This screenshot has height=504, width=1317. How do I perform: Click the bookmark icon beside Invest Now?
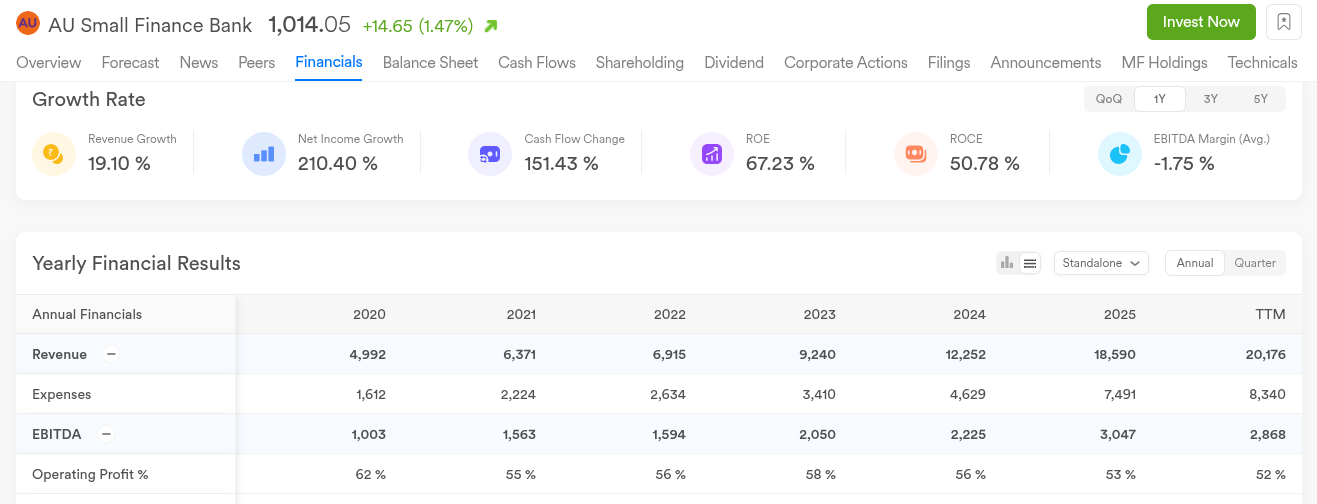point(1283,22)
